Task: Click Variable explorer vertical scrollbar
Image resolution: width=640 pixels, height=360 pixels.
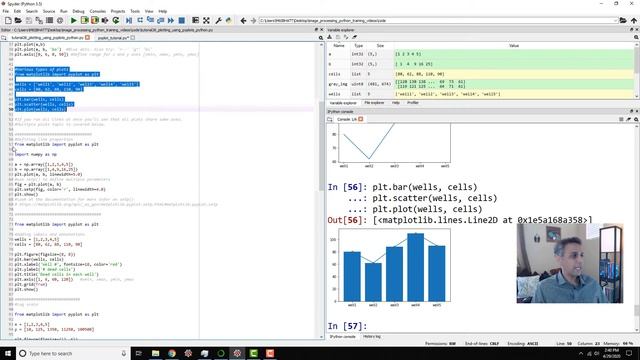Action: [637, 70]
